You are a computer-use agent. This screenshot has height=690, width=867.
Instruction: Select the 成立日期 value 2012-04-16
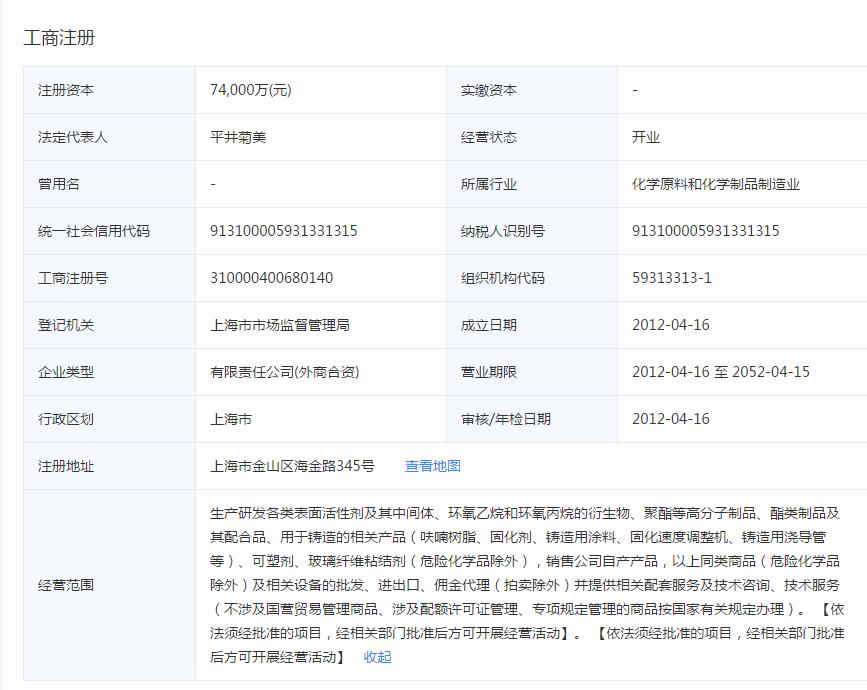point(671,325)
